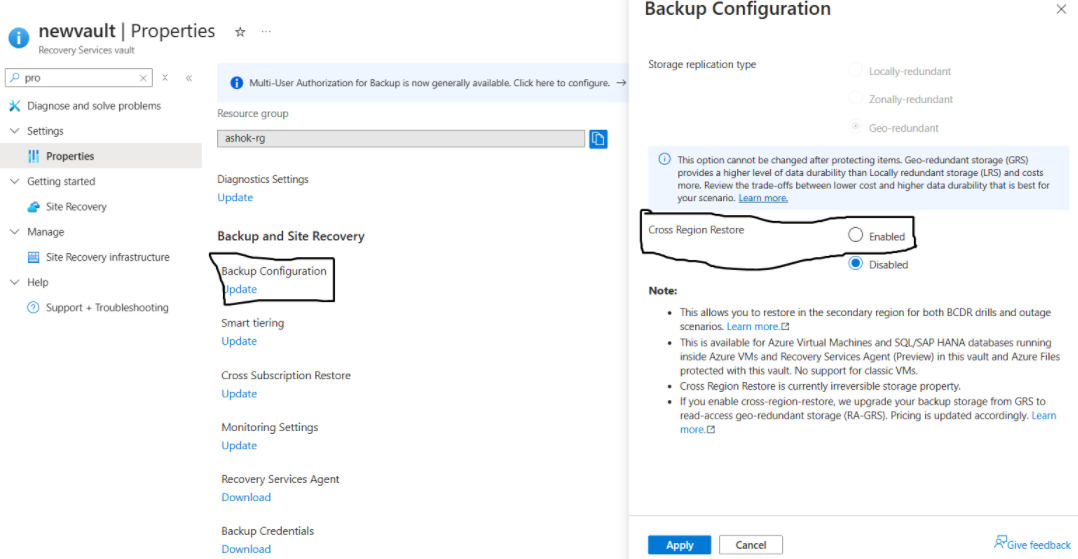1078x559 pixels.
Task: Click the Monitoring Settings label
Action: 270,427
